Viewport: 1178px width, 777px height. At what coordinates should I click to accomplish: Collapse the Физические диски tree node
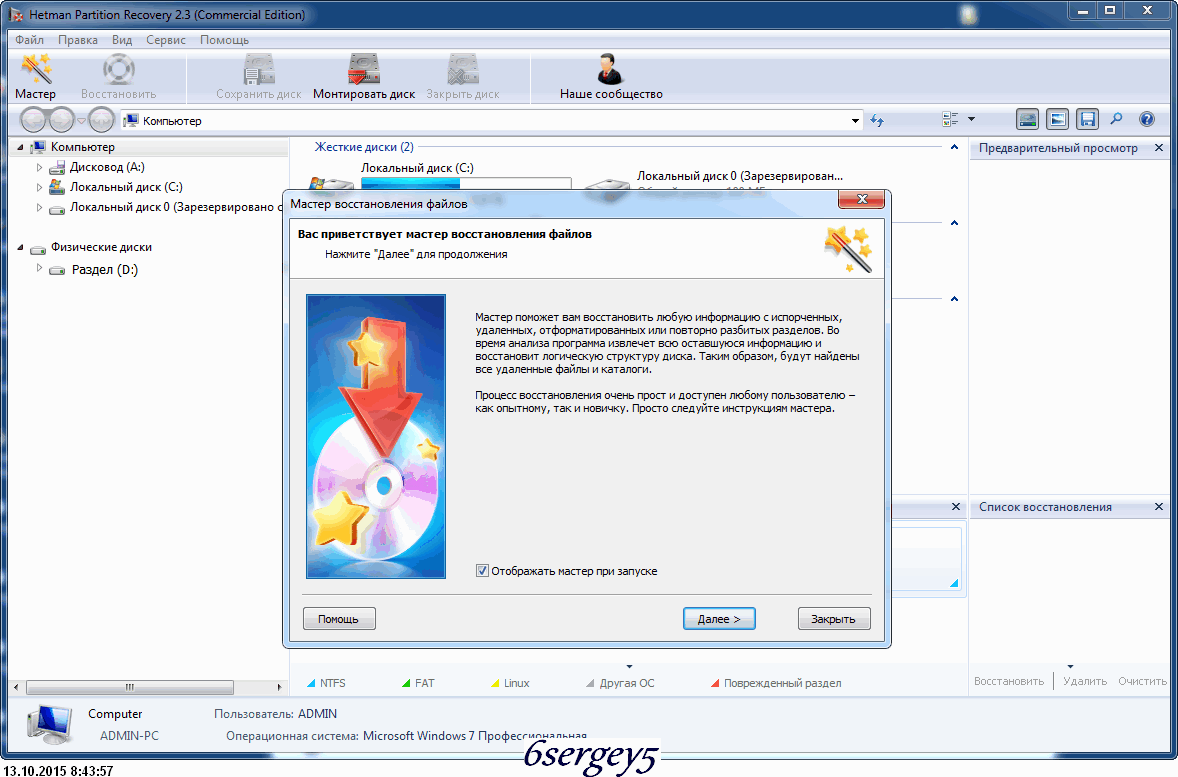coord(20,247)
